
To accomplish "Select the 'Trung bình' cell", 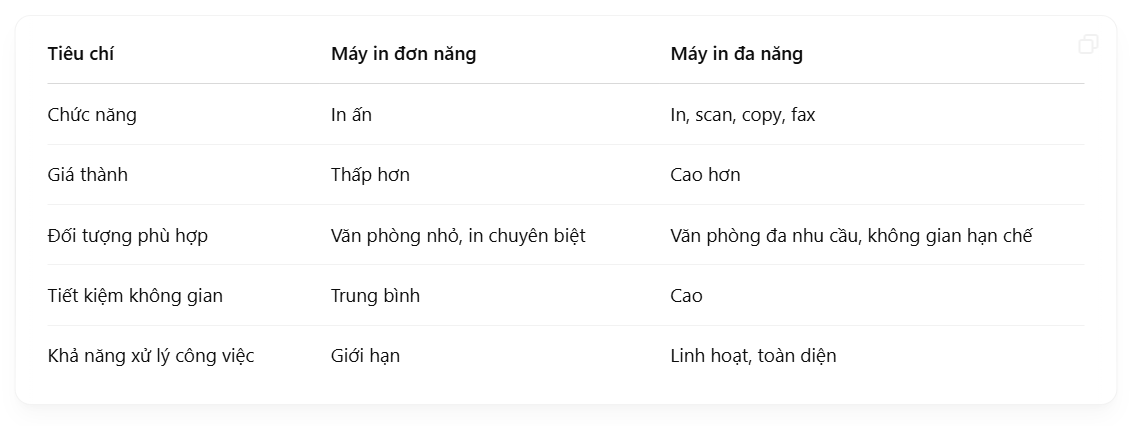I will click(x=375, y=296).
